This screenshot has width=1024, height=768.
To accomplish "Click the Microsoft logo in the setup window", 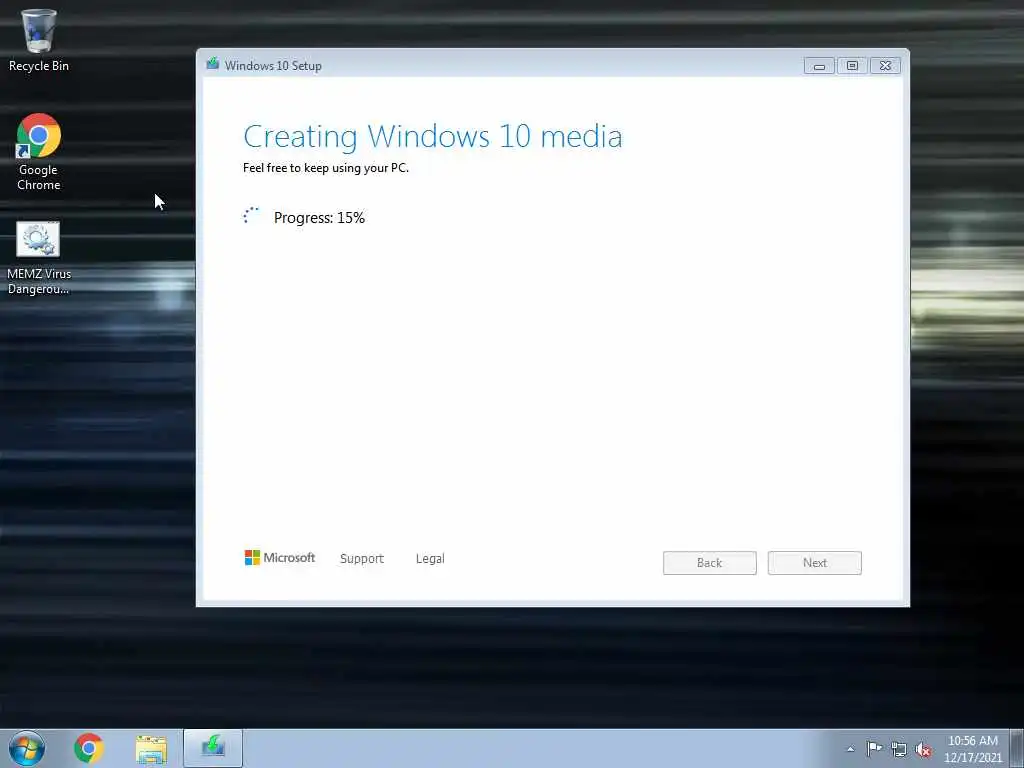I will [x=280, y=558].
